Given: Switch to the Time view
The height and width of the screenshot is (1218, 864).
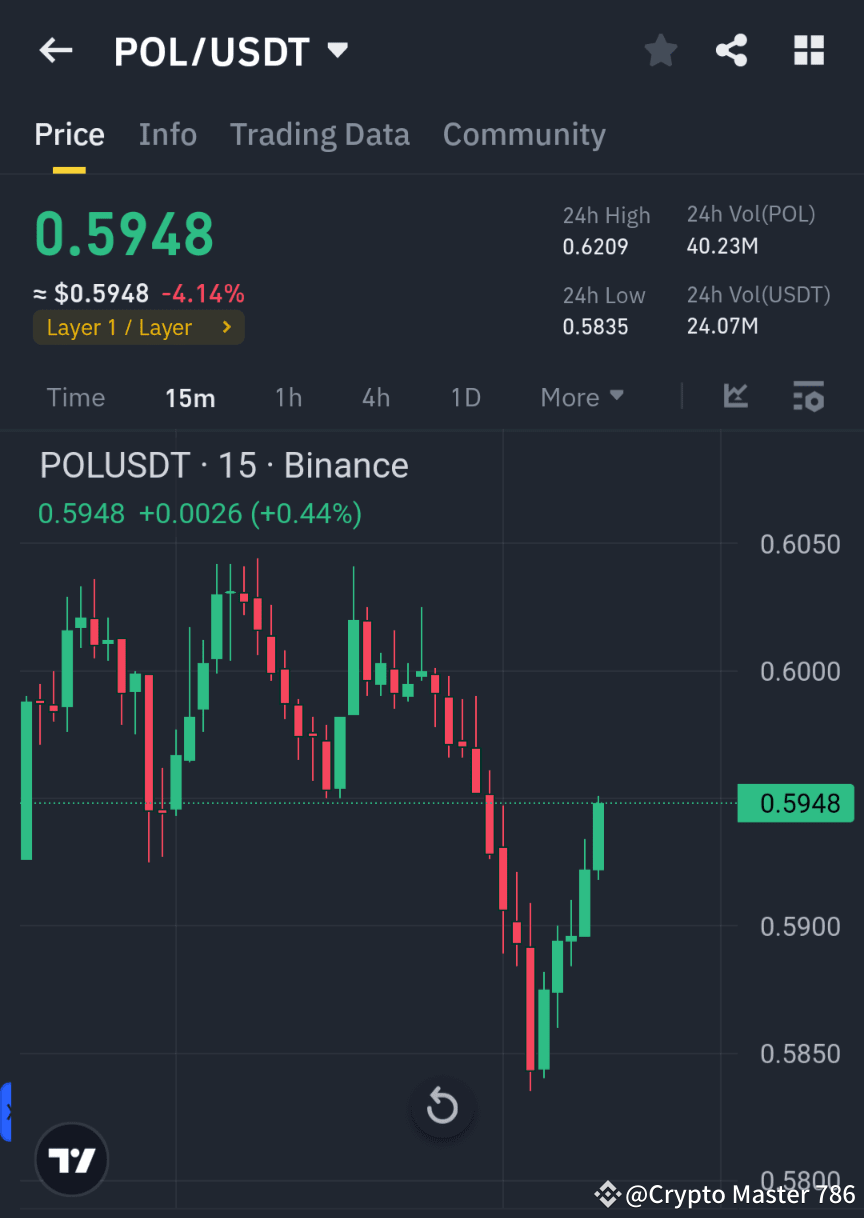Looking at the screenshot, I should tap(76, 397).
